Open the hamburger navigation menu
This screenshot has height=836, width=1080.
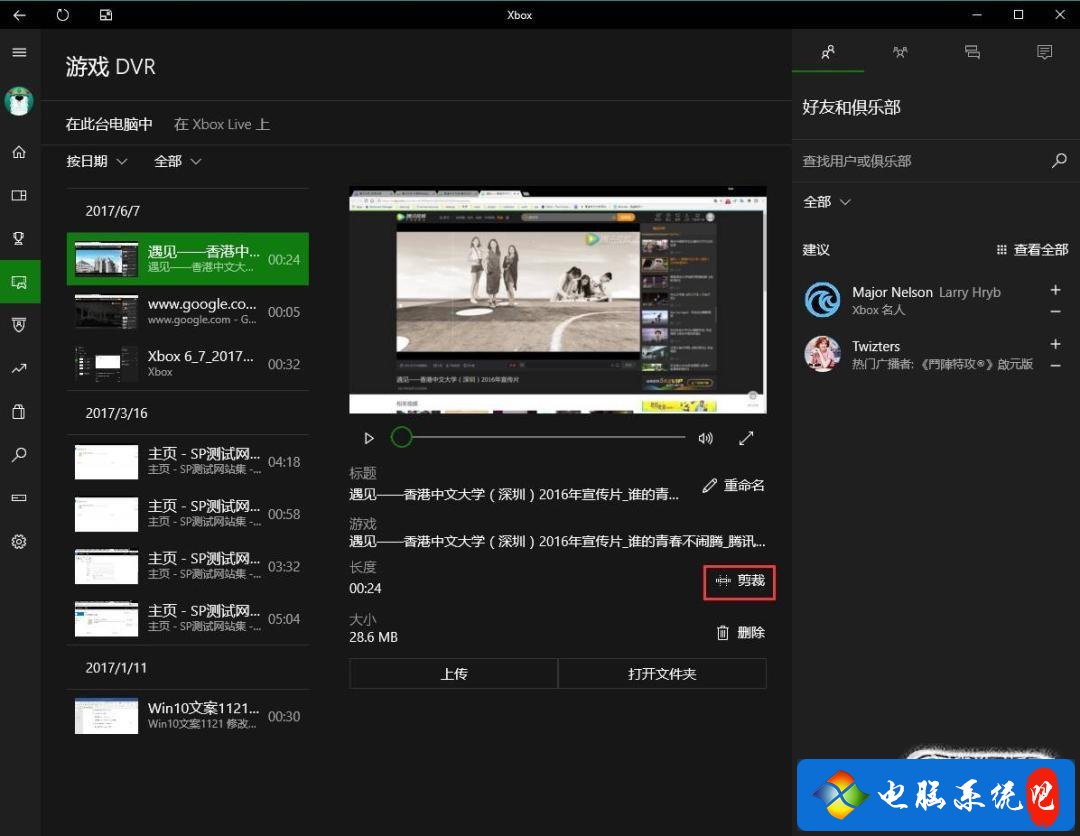pos(19,52)
